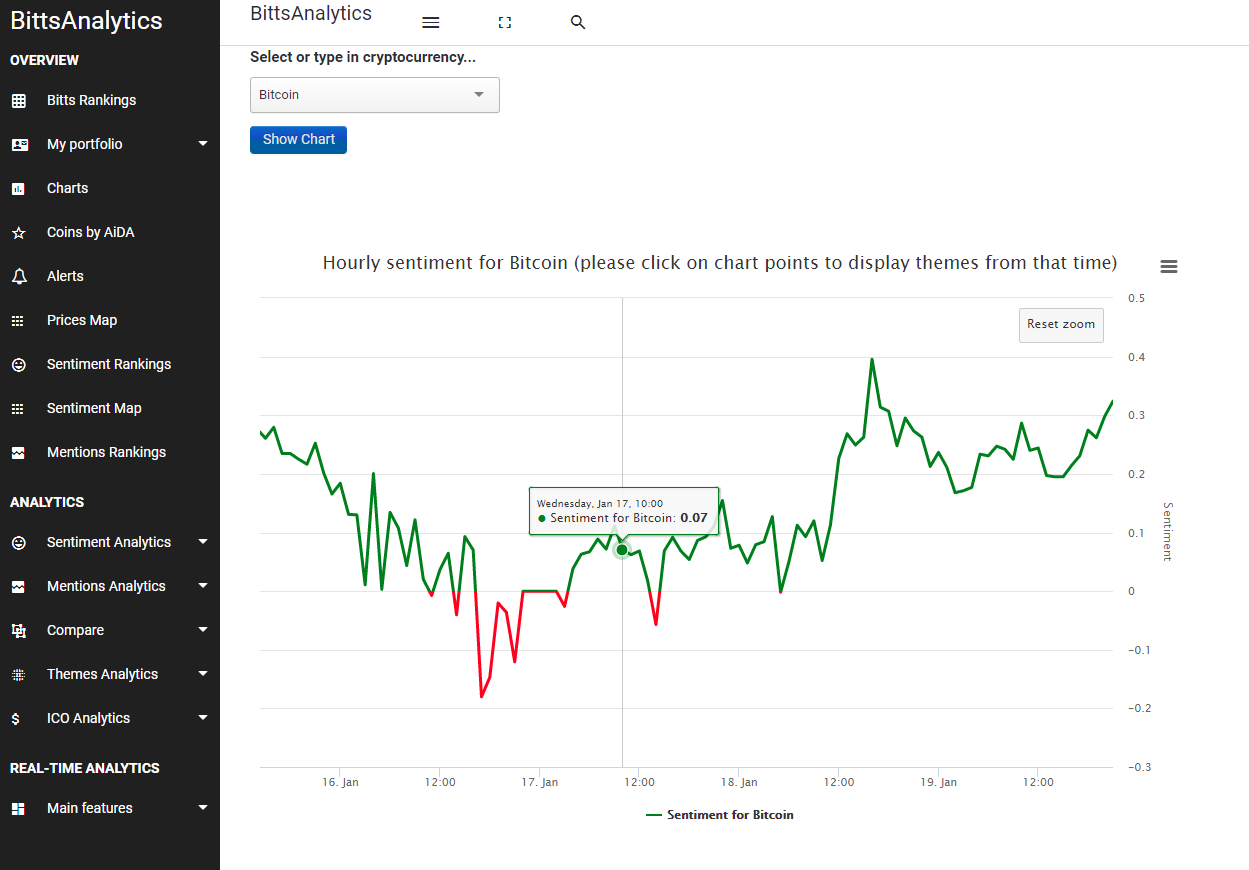Expand the Themes Analytics submenu arrow
This screenshot has width=1249, height=870.
tap(203, 674)
